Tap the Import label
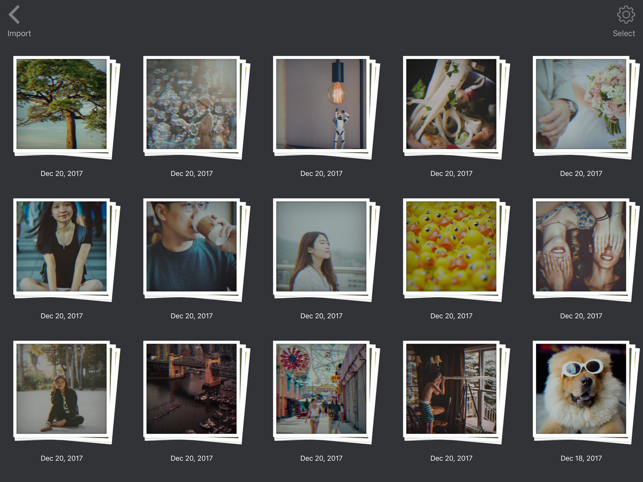 pyautogui.click(x=19, y=34)
